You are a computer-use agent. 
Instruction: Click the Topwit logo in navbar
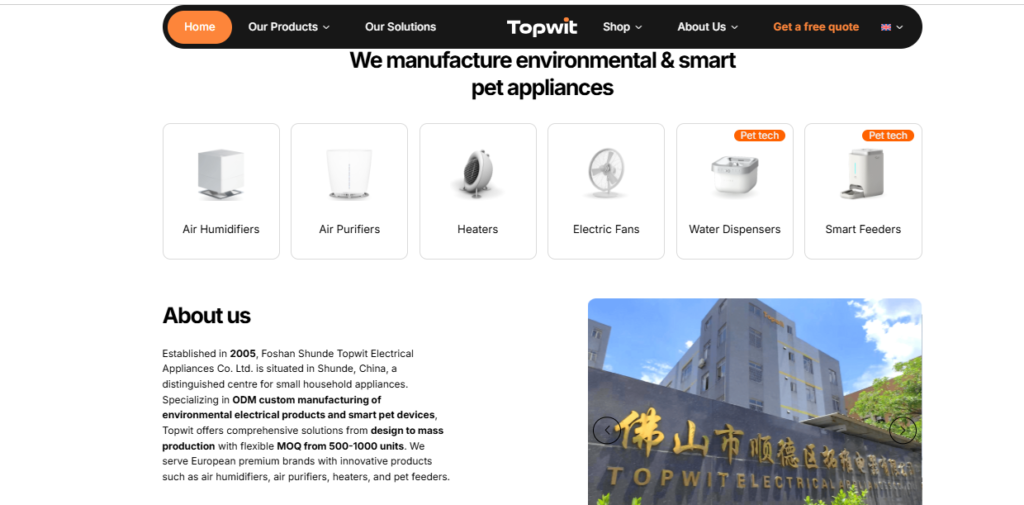click(541, 27)
